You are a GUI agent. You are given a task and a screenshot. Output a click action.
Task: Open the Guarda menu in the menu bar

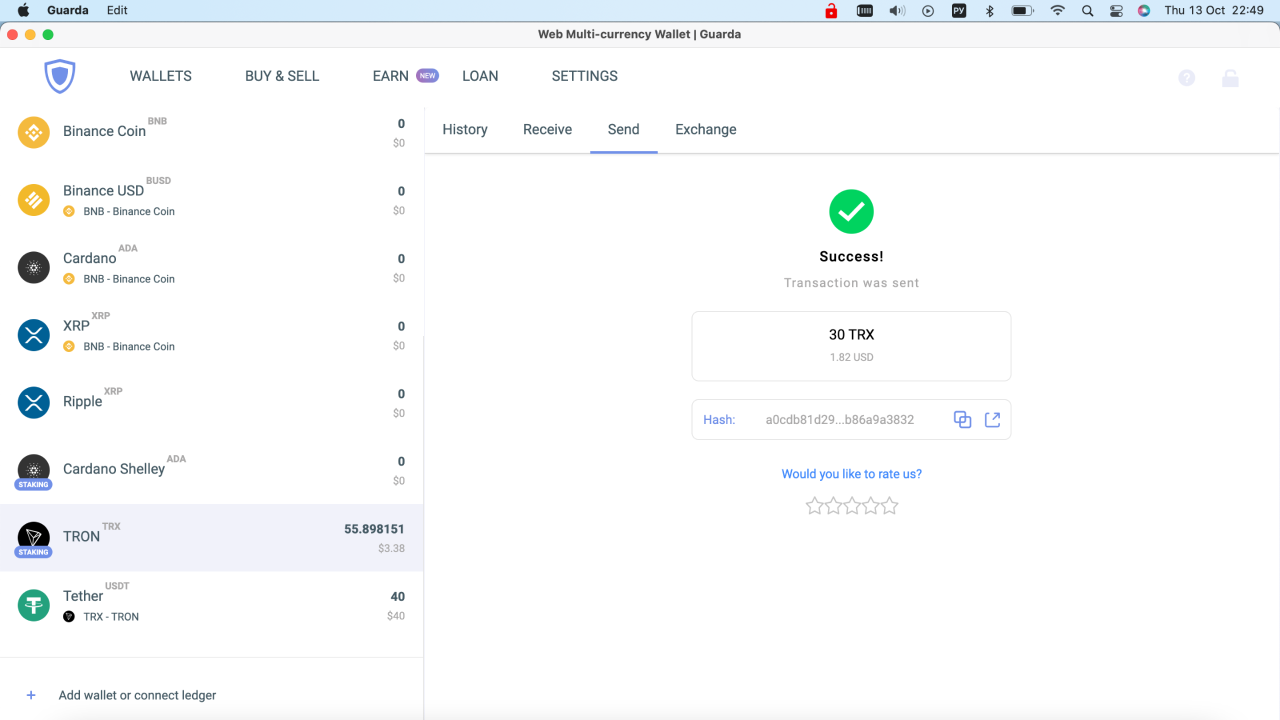(68, 10)
